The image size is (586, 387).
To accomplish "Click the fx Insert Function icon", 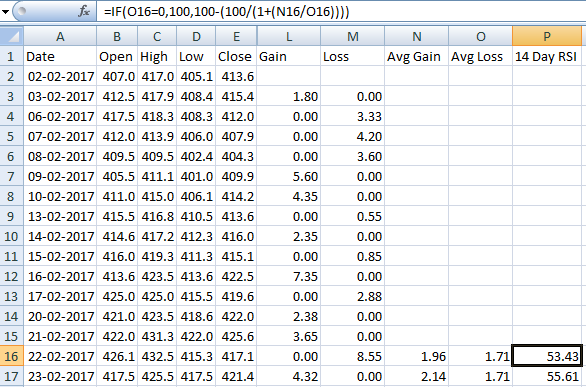I will [x=84, y=12].
